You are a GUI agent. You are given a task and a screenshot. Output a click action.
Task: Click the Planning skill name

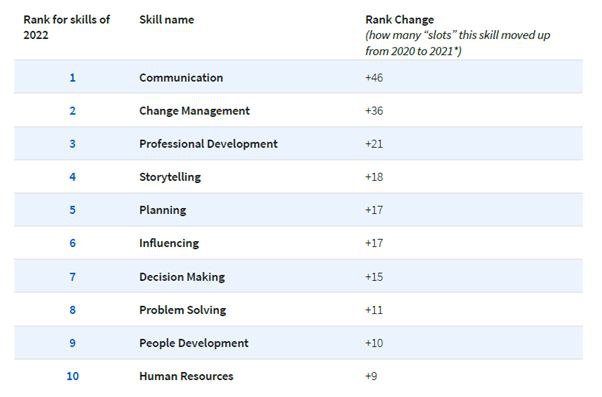click(x=162, y=210)
